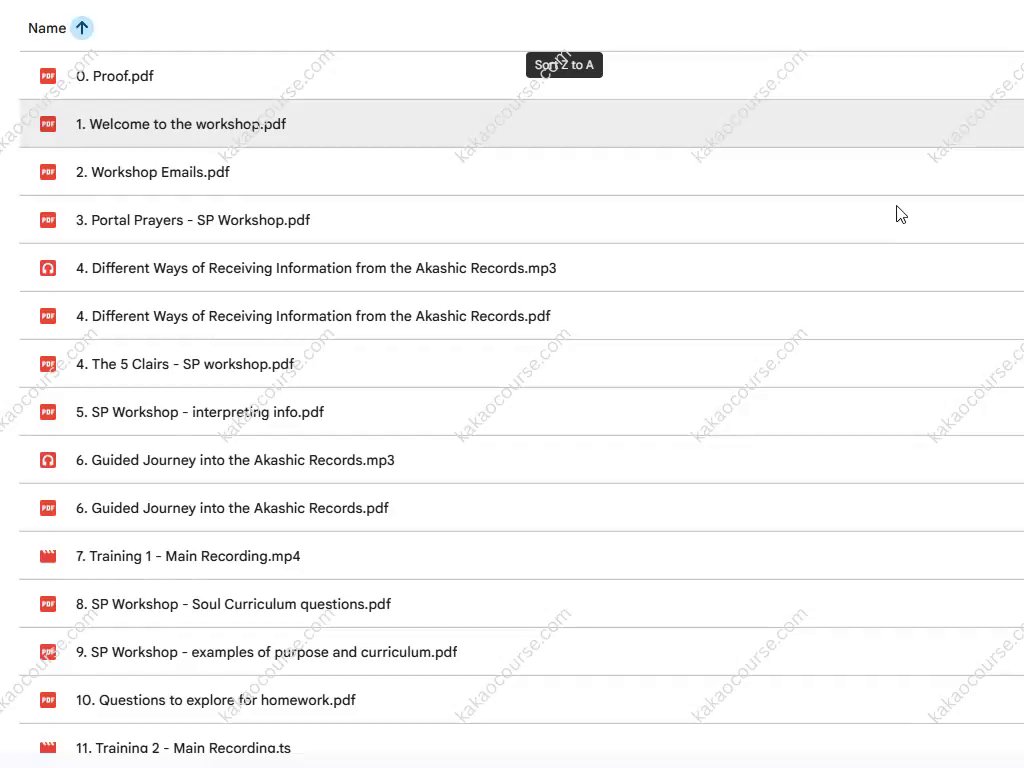Select 5. SP Workshop - interpreting info.pdf
This screenshot has width=1024, height=768.
tap(200, 412)
